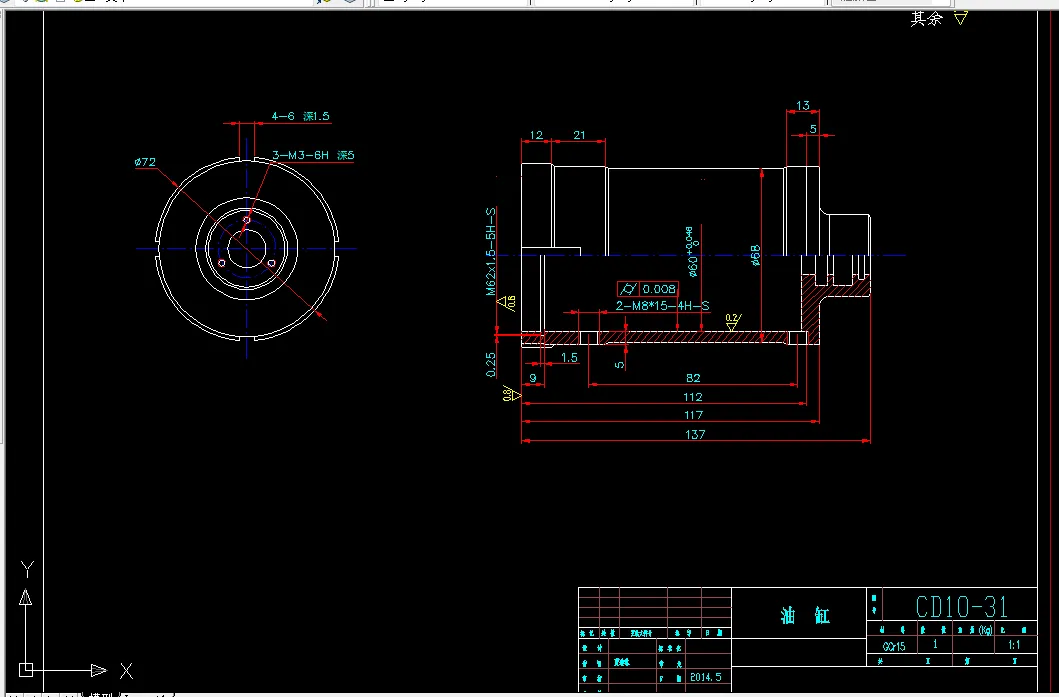The height and width of the screenshot is (697, 1059).
Task: Select the 21 dimension above side view
Action: tap(579, 135)
